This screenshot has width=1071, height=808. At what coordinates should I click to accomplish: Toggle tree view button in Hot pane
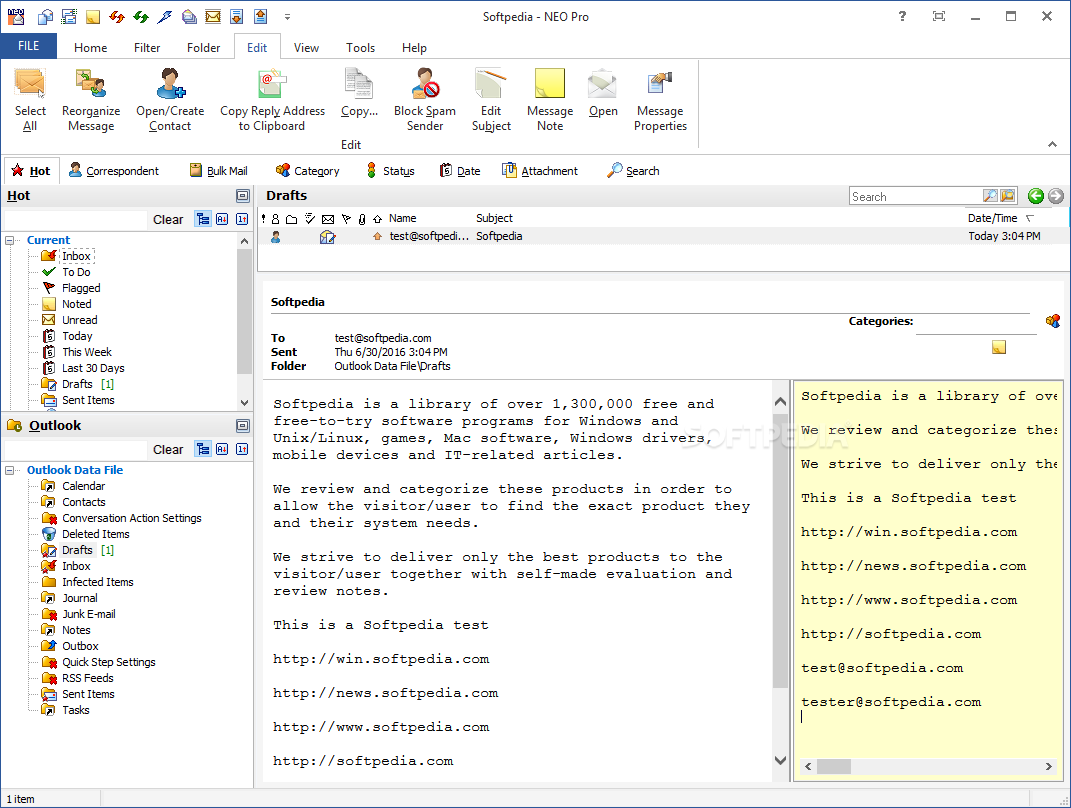pos(203,219)
